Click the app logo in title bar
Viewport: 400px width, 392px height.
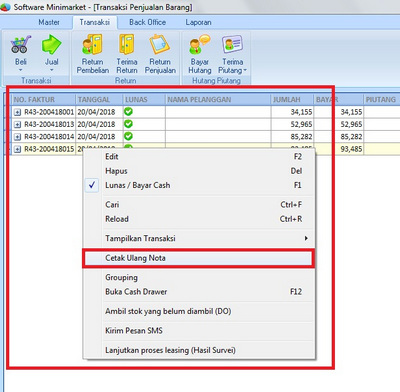click(5, 7)
